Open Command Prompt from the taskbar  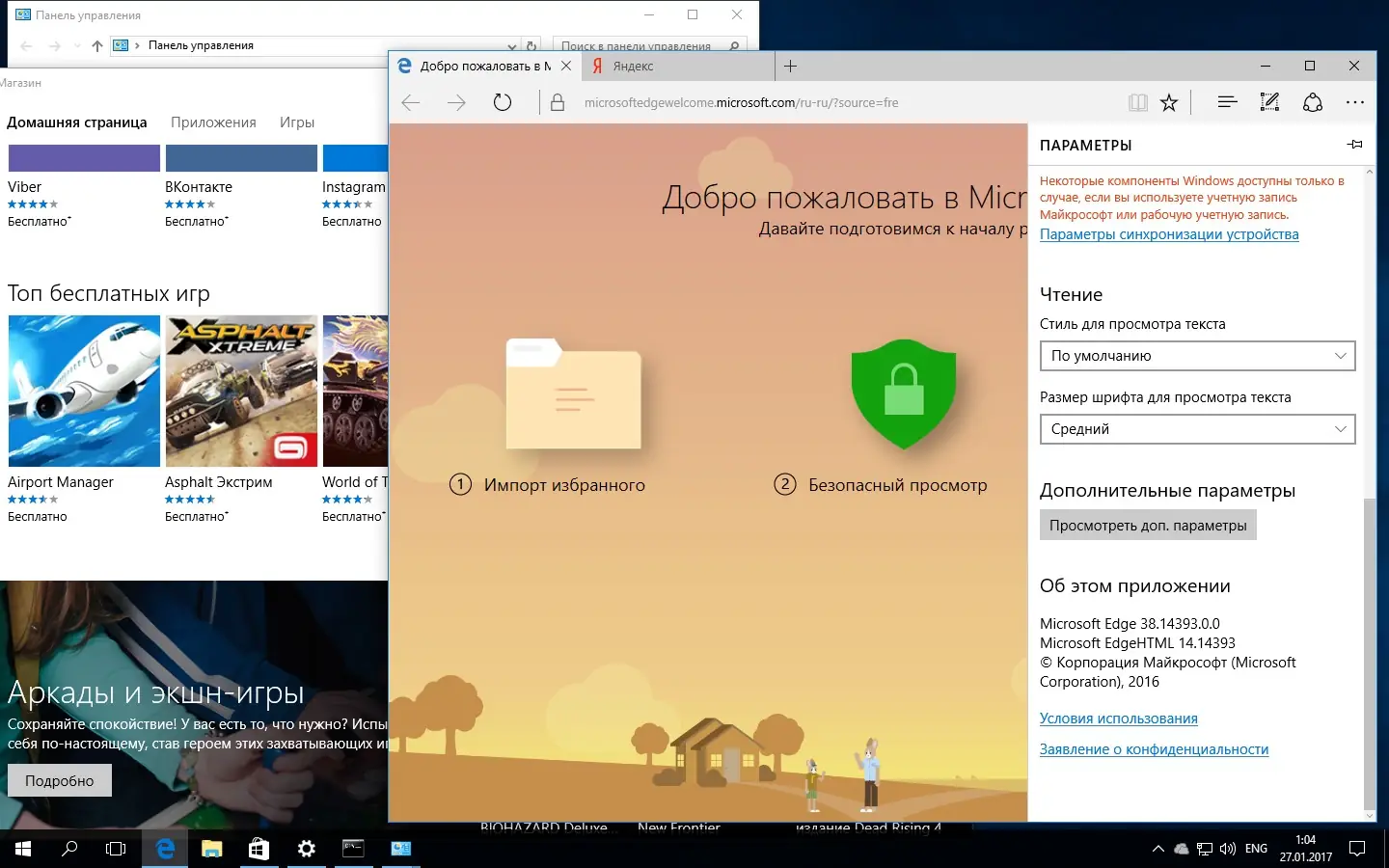351,849
